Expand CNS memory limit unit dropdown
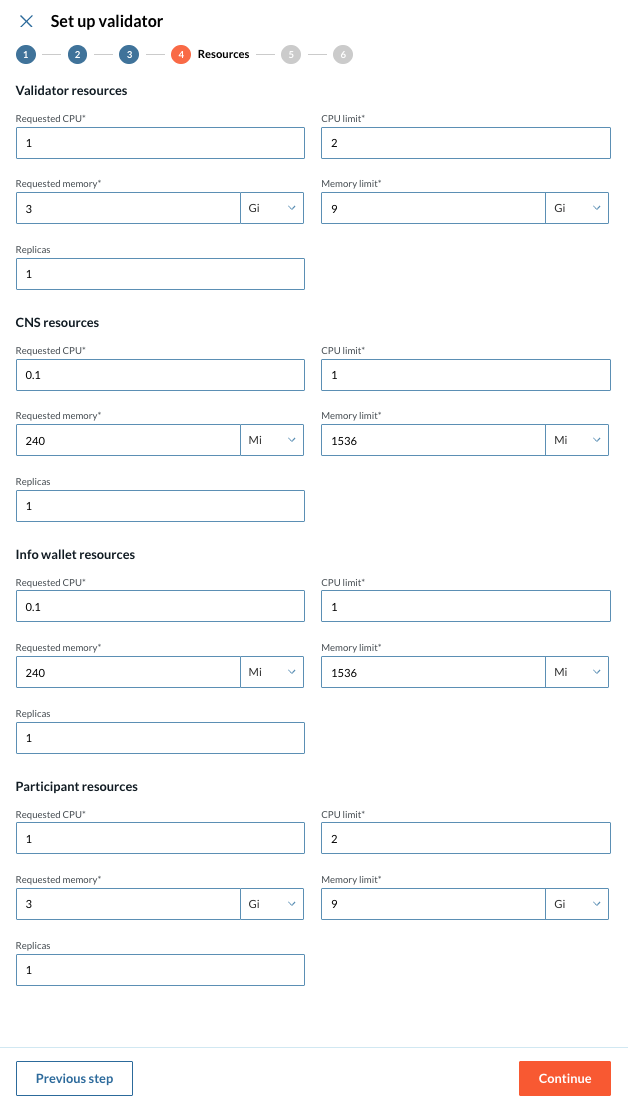 point(577,440)
